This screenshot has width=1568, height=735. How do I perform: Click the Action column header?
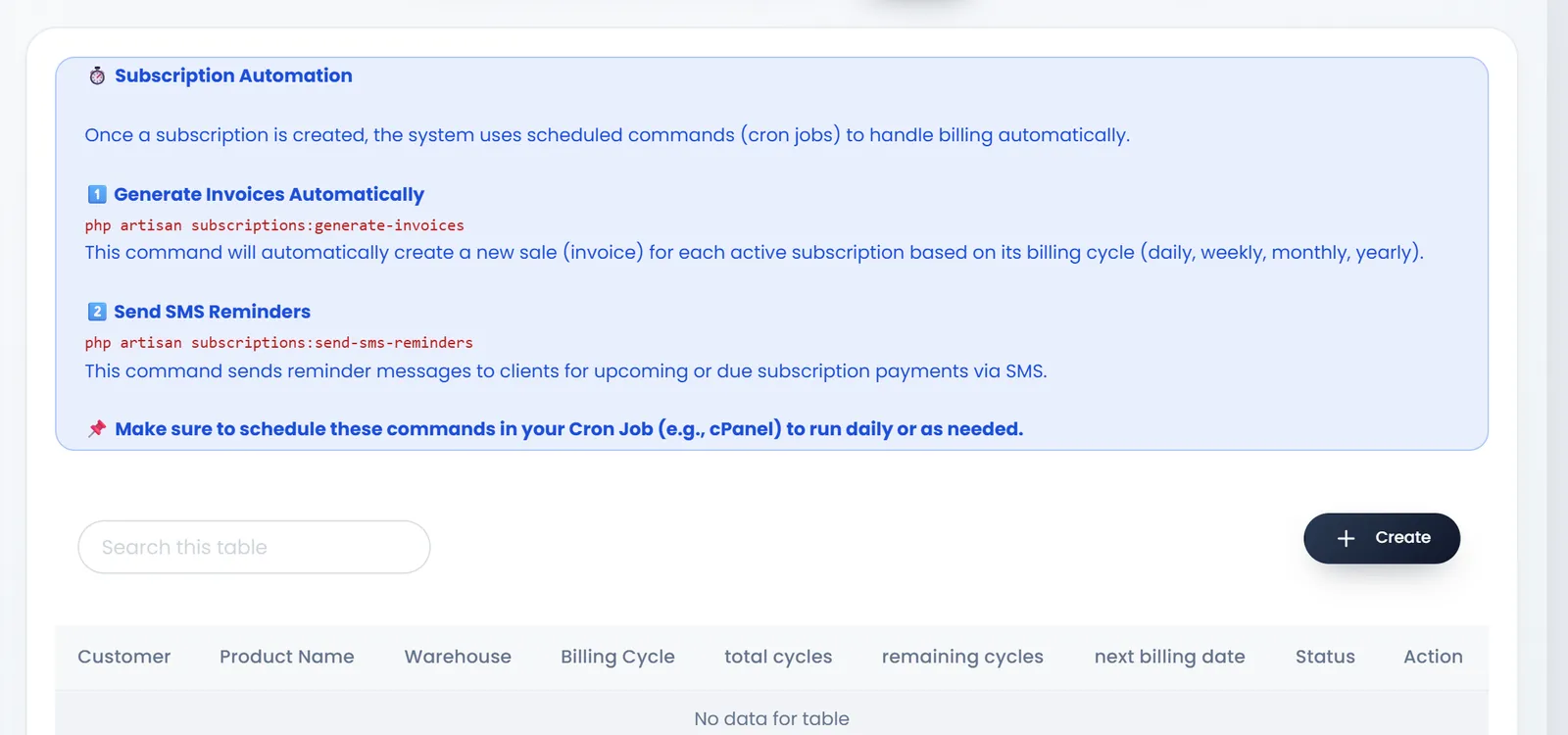1433,657
